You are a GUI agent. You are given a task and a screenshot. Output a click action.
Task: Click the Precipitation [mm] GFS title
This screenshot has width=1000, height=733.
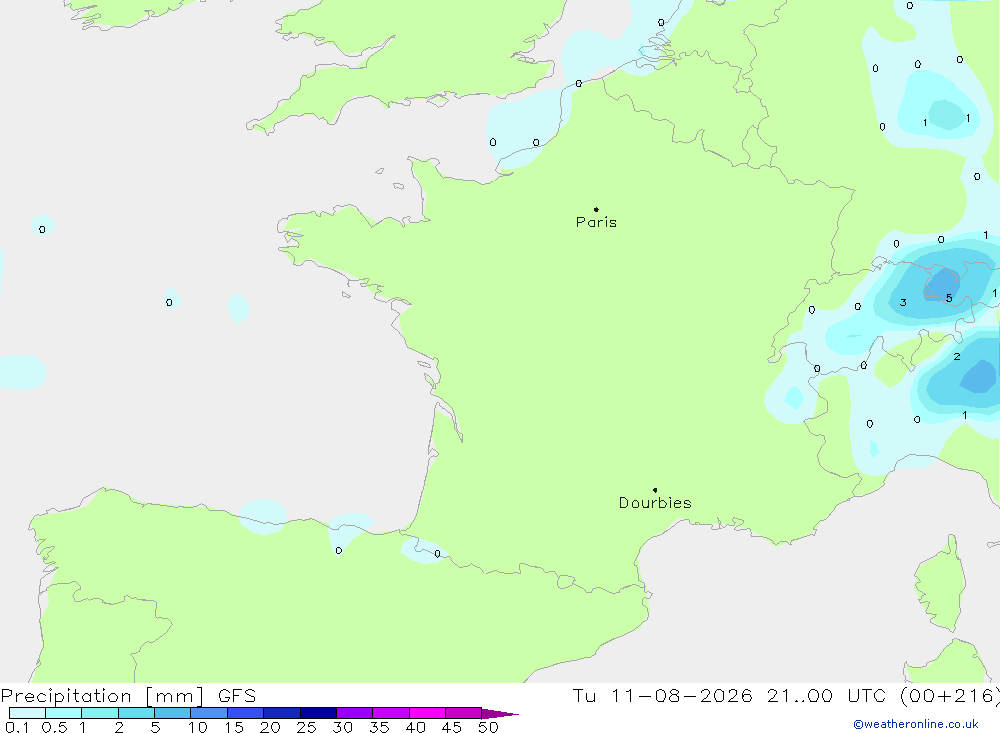coord(128,695)
